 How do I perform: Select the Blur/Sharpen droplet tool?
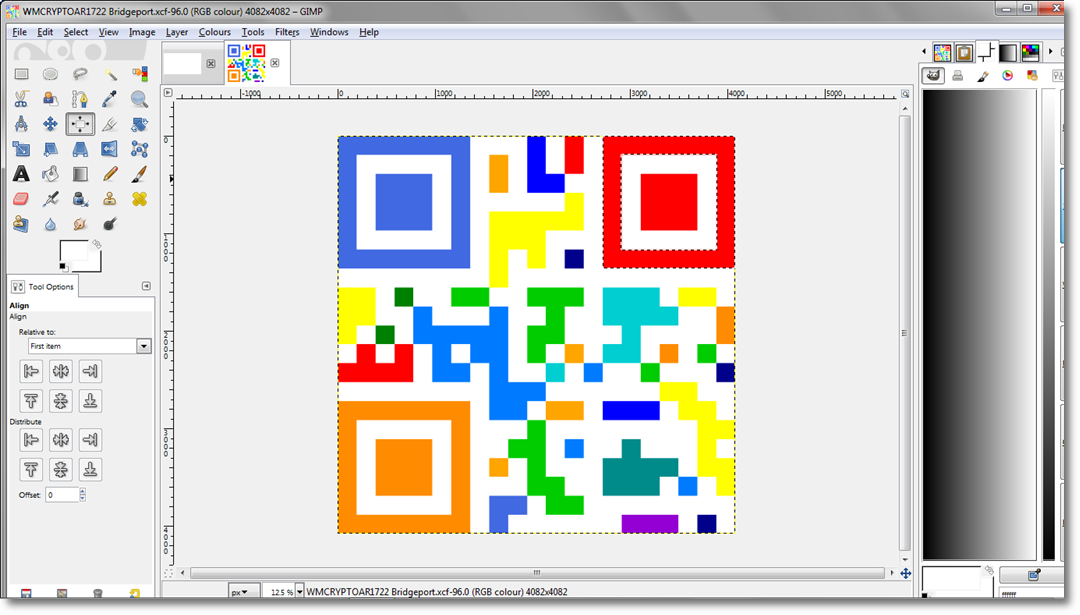pos(50,224)
